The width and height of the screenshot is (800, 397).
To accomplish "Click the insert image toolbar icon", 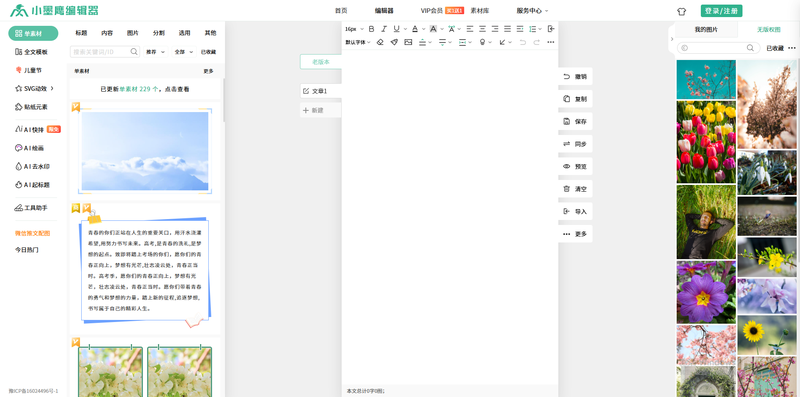I will point(408,42).
